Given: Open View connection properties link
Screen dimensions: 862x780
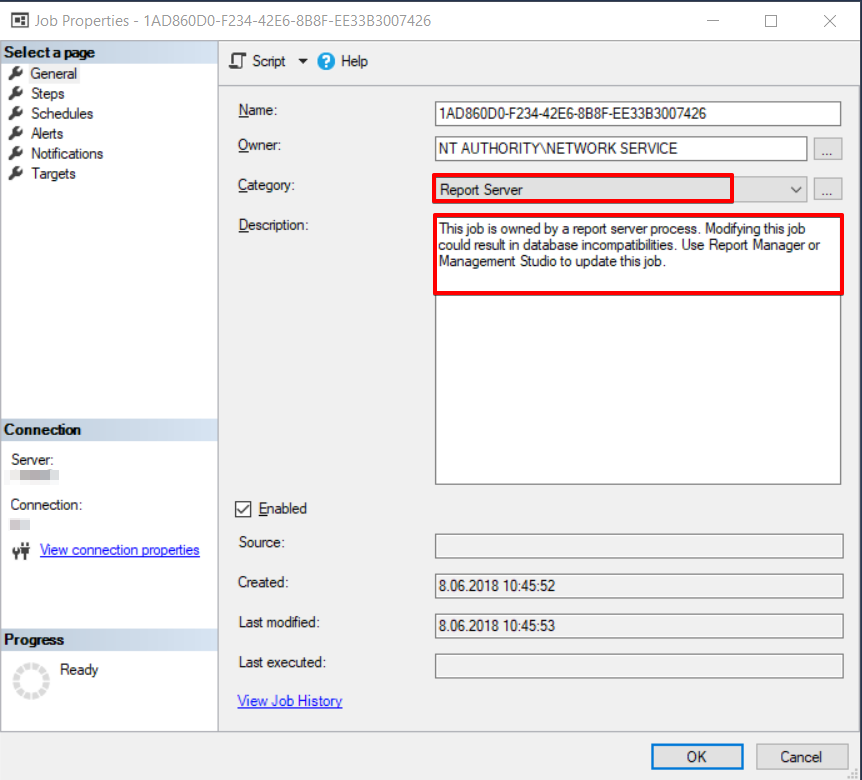Looking at the screenshot, I should coord(119,550).
